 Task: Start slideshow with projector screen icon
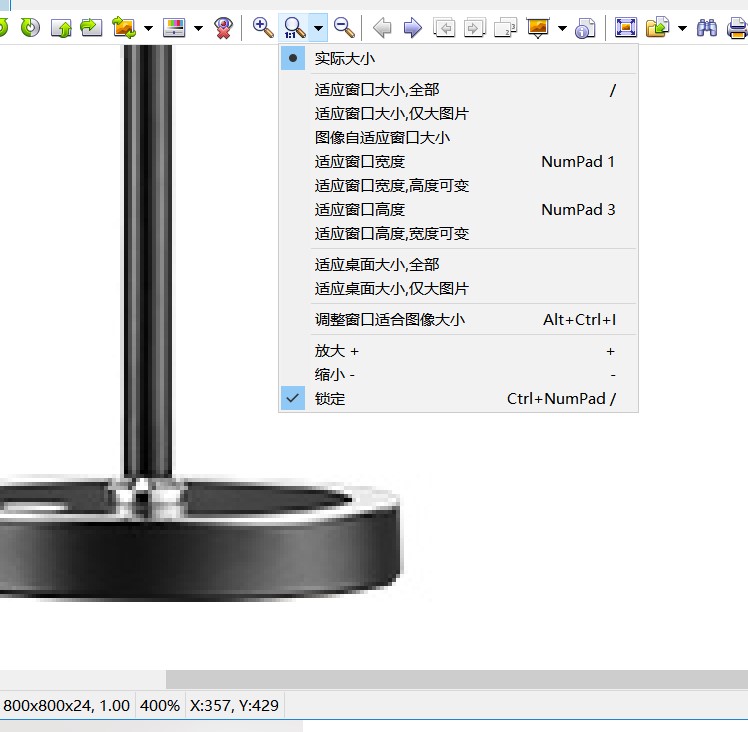538,28
